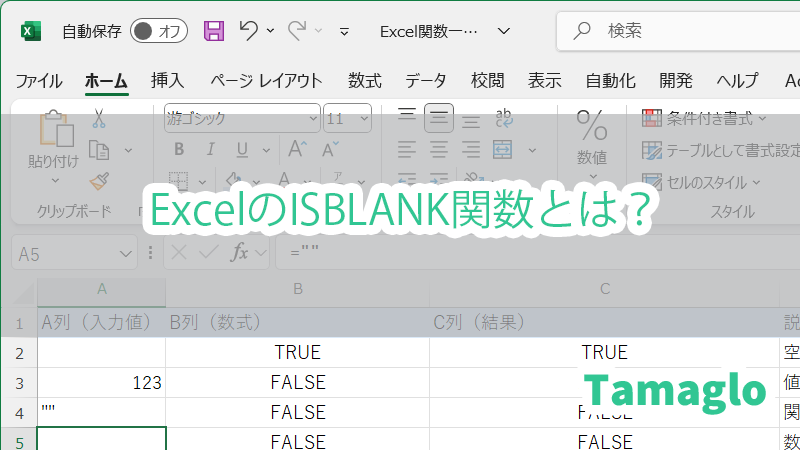The height and width of the screenshot is (450, 800).
Task: Click the percent number format icon
Action: pos(592,126)
